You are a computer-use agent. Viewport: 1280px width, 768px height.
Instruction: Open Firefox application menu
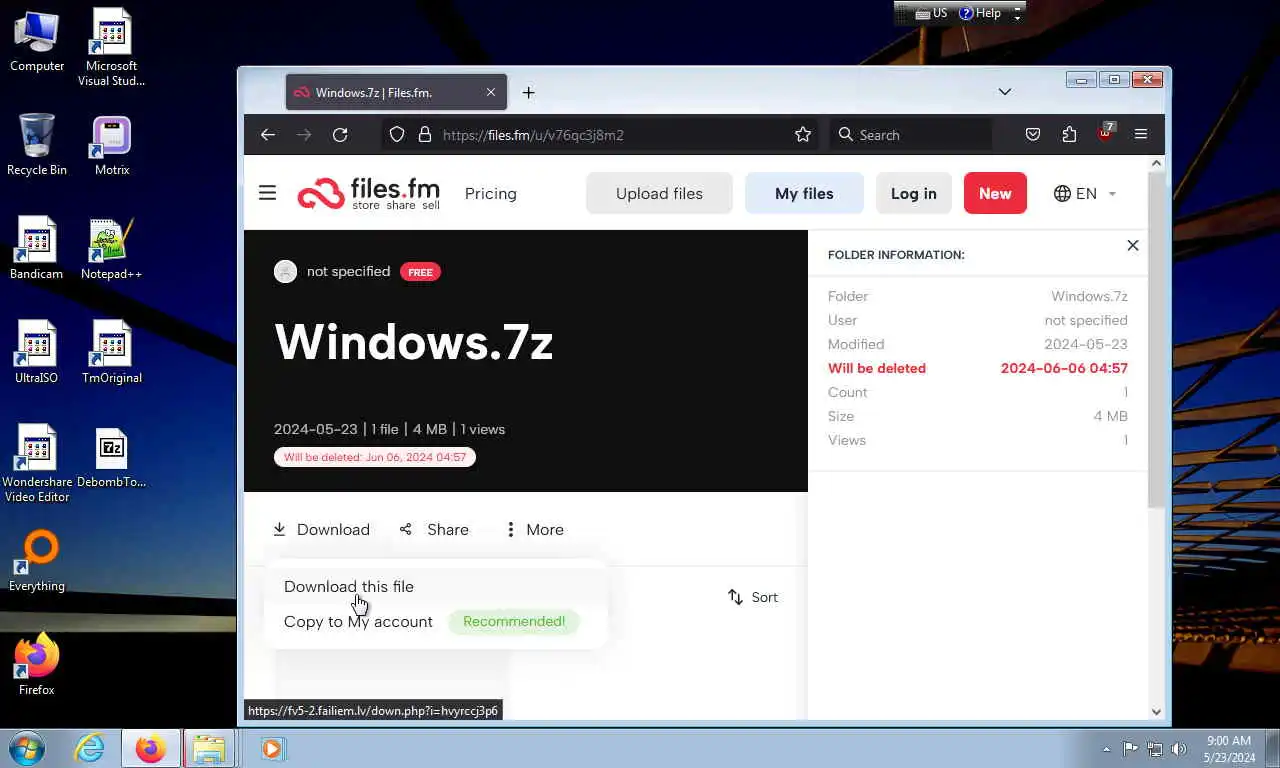point(1141,134)
